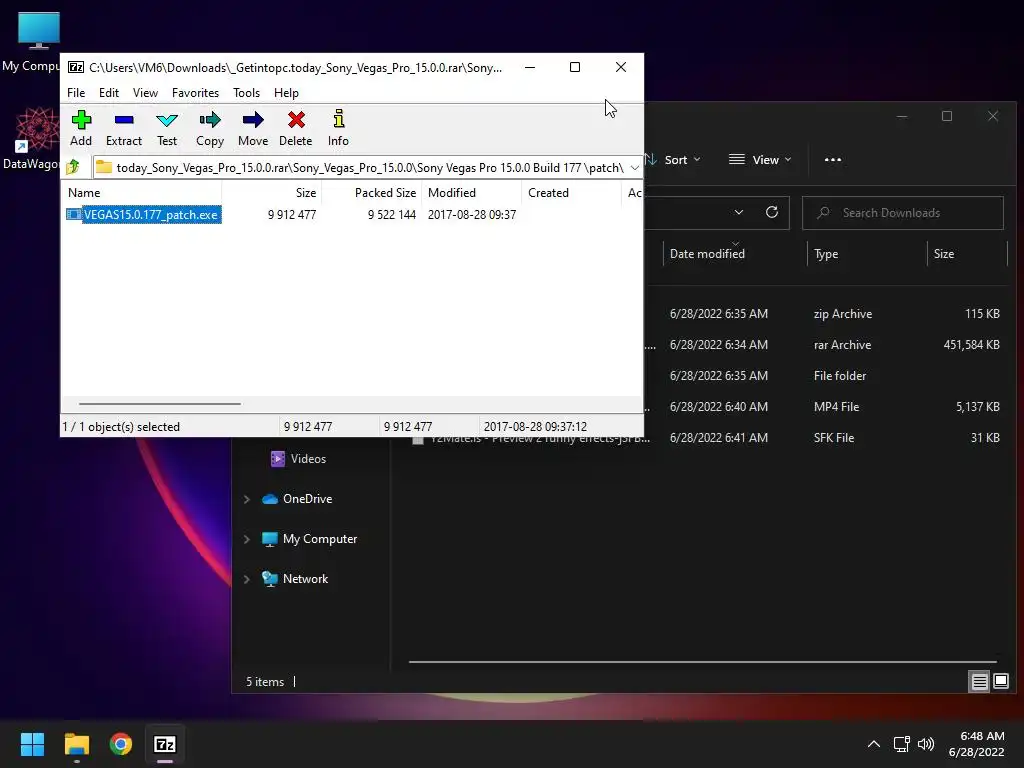1024x768 pixels.
Task: Expand the Network tree node
Action: click(x=247, y=579)
